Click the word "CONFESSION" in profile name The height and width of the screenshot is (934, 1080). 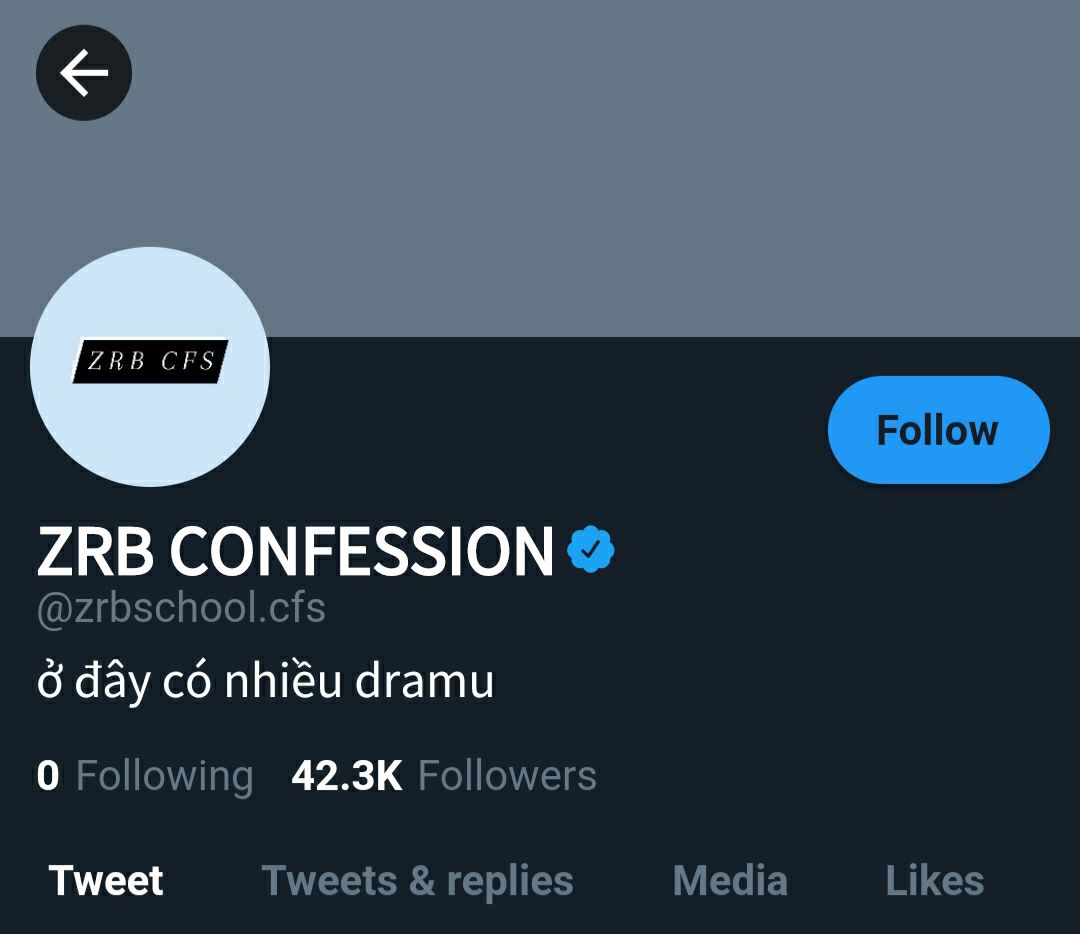point(362,550)
